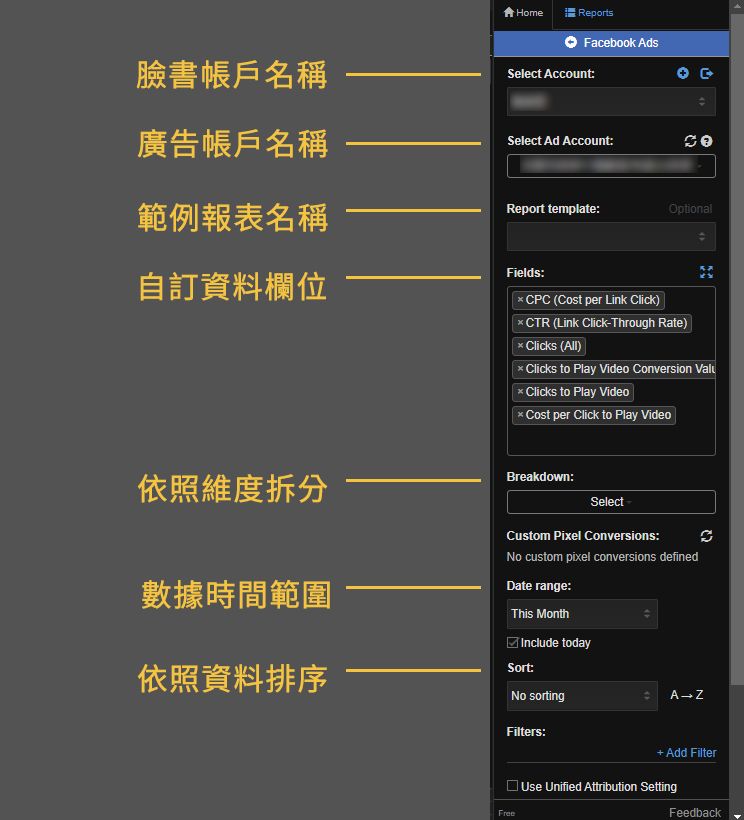
Task: Toggle the A→Z sort direction
Action: point(686,695)
